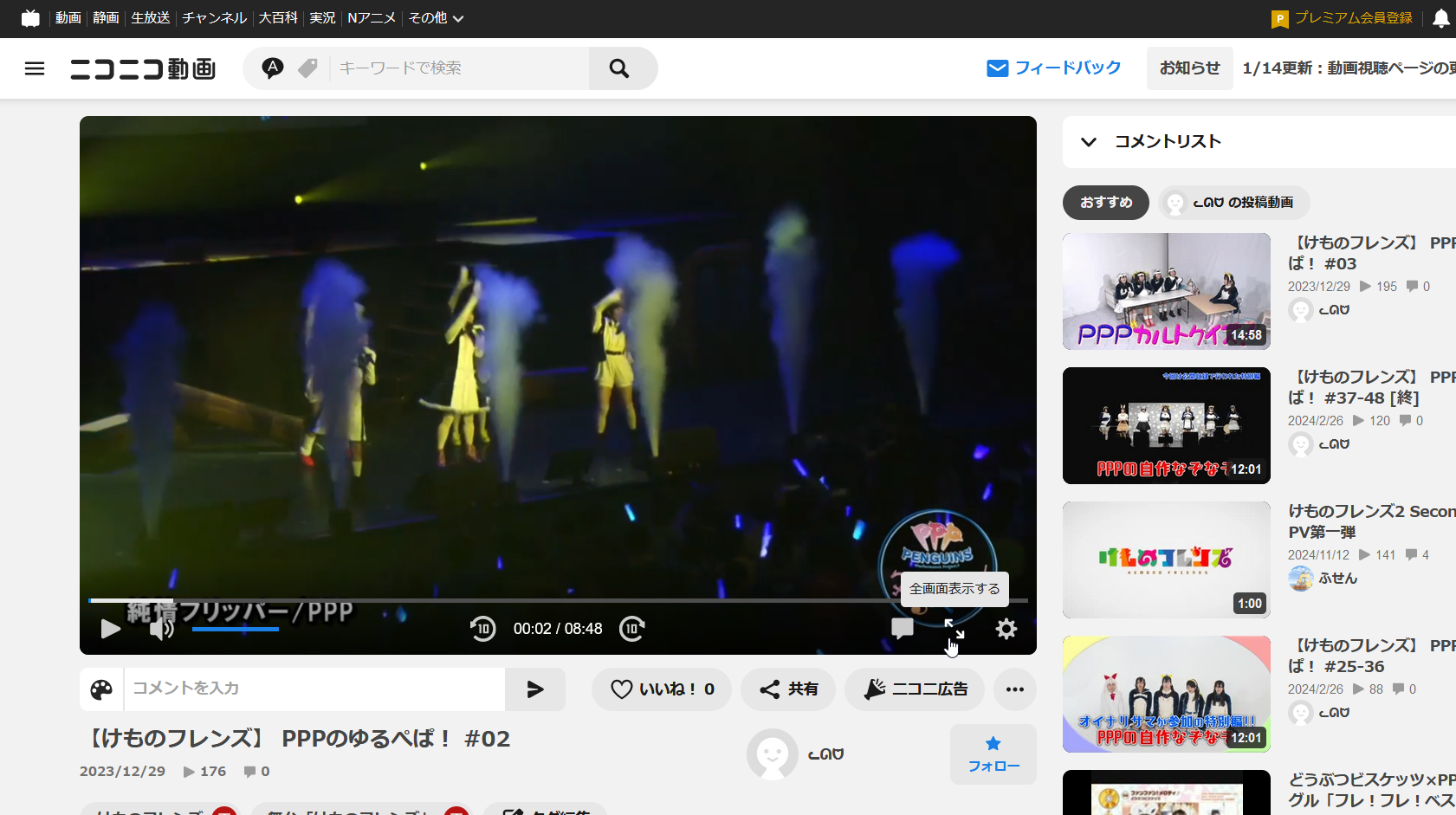The image size is (1456, 815).
Task: Open player settings gear
Action: point(1006,629)
